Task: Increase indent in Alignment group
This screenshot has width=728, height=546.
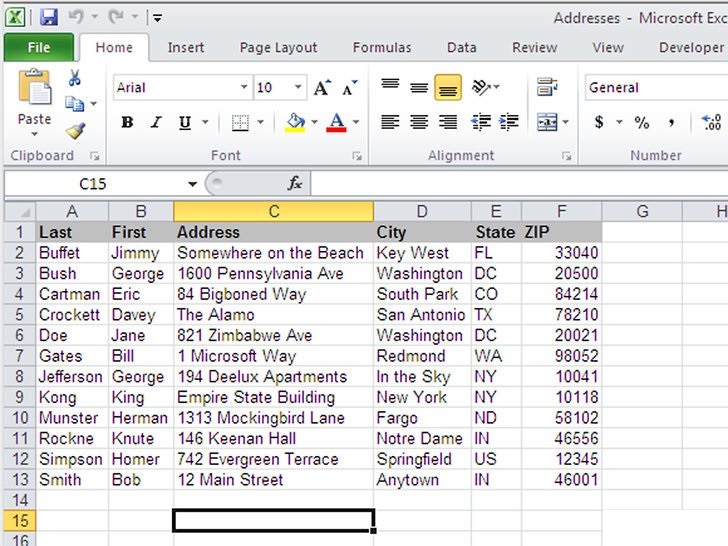Action: pyautogui.click(x=509, y=122)
